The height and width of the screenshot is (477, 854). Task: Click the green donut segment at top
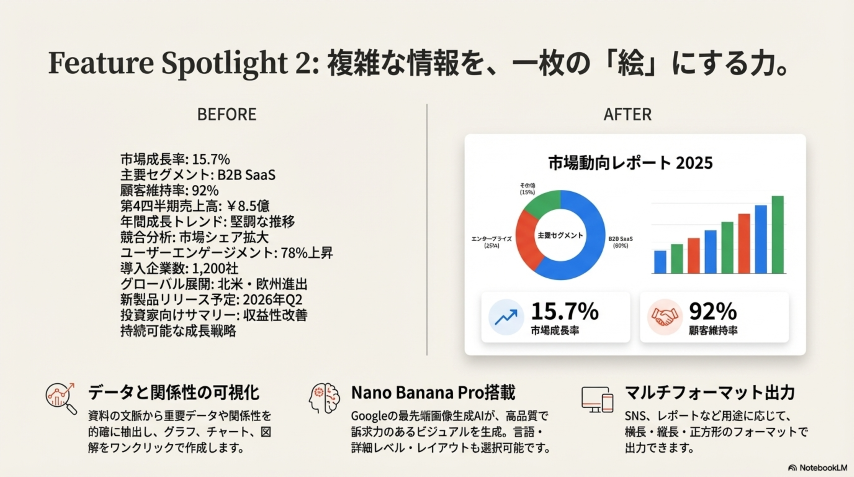[x=540, y=200]
